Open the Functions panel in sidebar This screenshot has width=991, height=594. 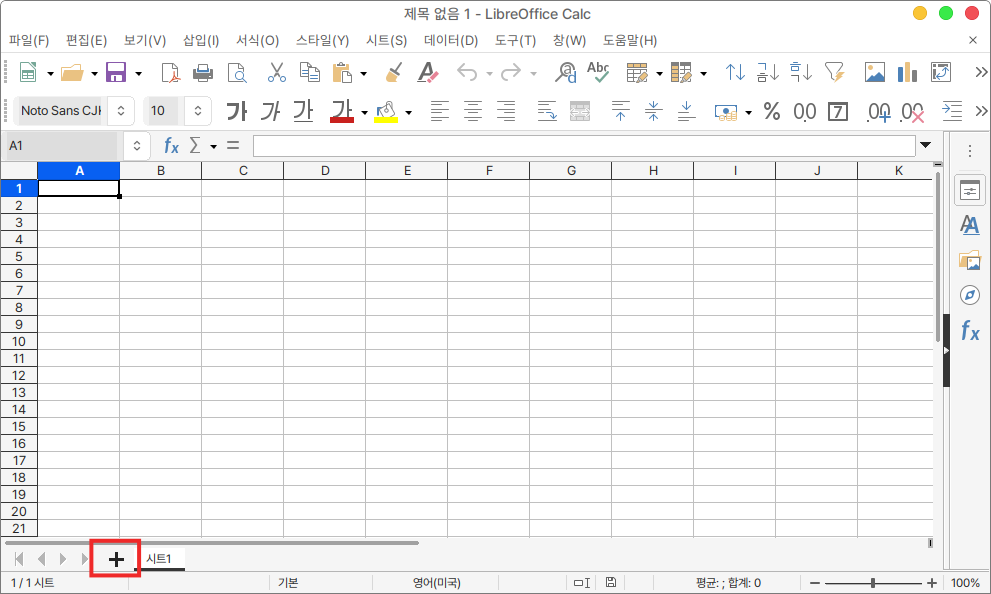point(969,331)
